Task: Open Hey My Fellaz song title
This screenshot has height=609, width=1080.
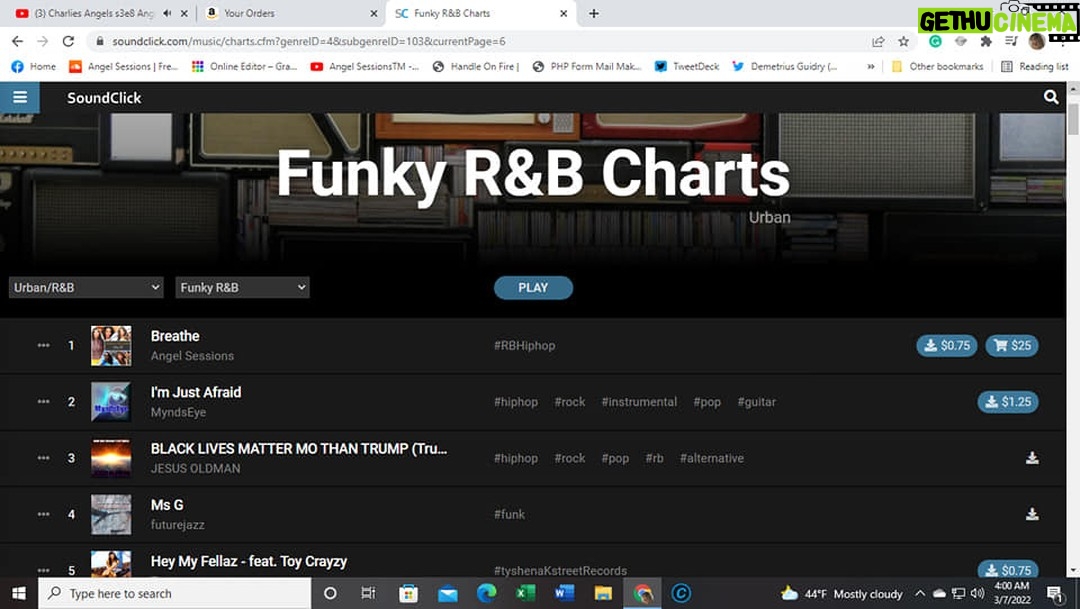Action: click(x=249, y=561)
